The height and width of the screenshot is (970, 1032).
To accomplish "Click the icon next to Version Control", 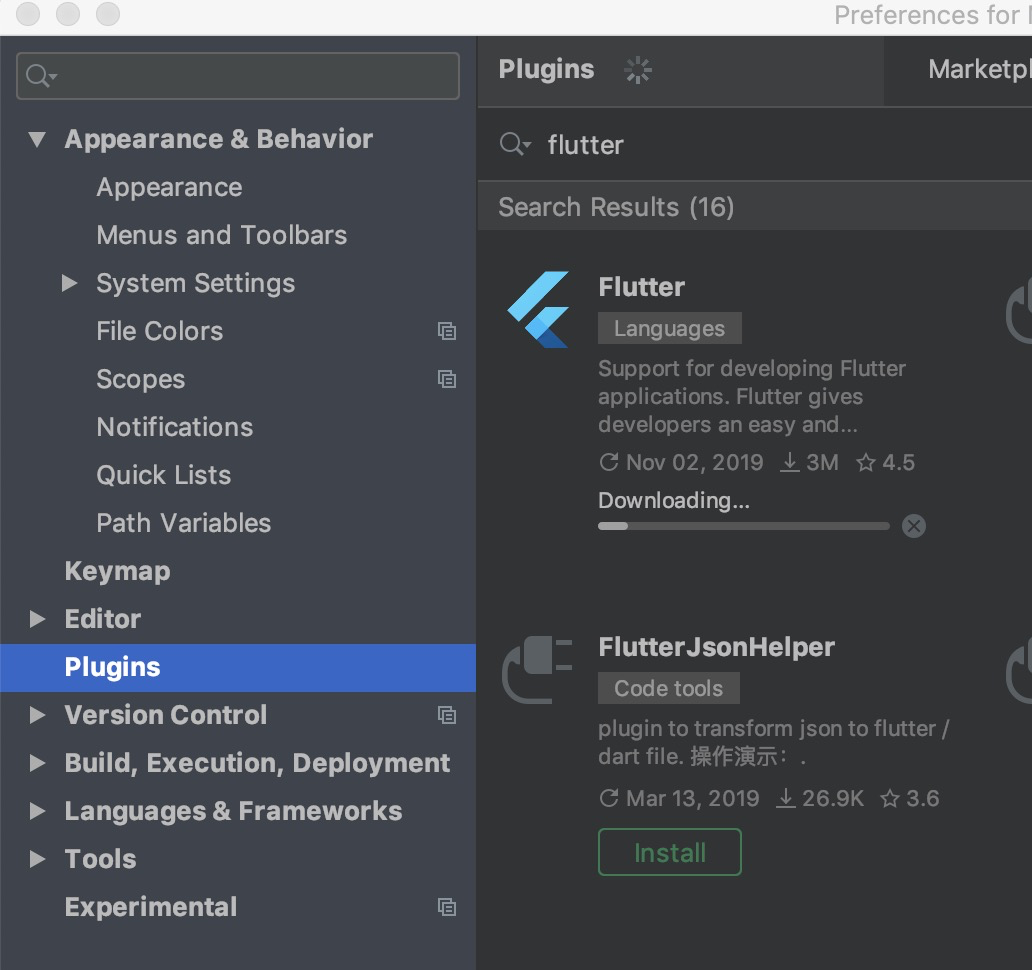I will [447, 715].
